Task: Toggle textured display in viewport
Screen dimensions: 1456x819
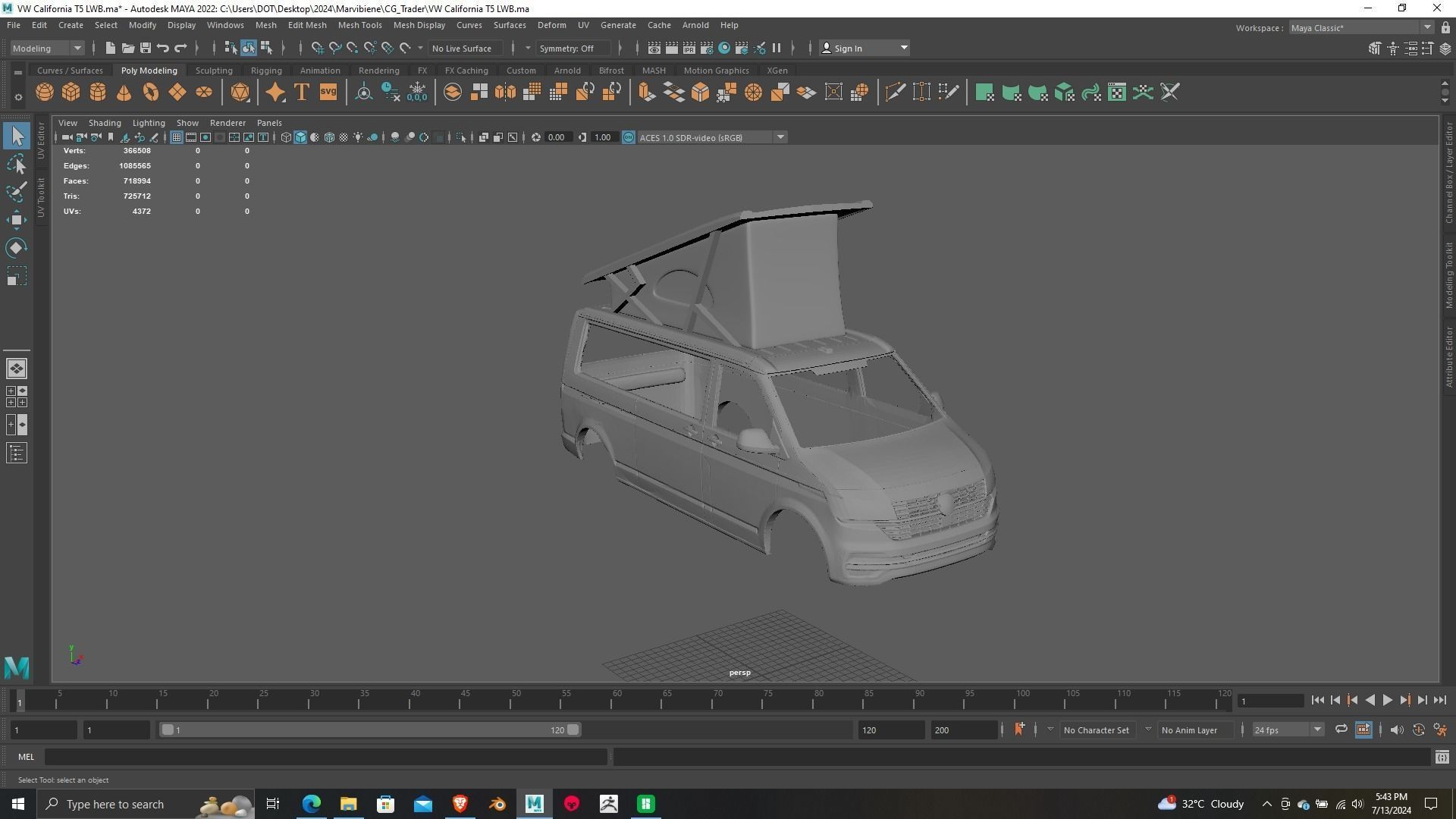Action: point(344,137)
